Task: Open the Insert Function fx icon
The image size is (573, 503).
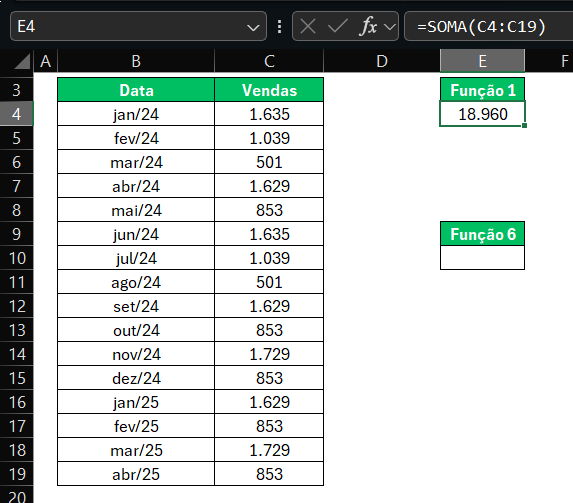Action: [x=368, y=27]
